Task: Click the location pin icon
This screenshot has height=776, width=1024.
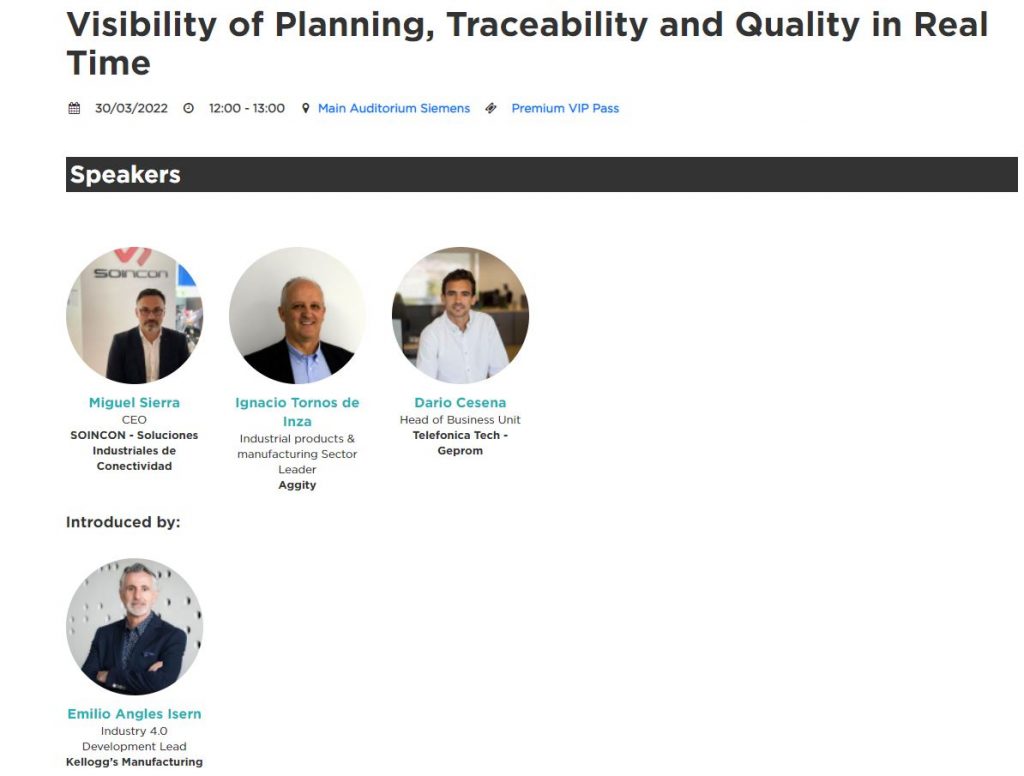Action: (306, 108)
